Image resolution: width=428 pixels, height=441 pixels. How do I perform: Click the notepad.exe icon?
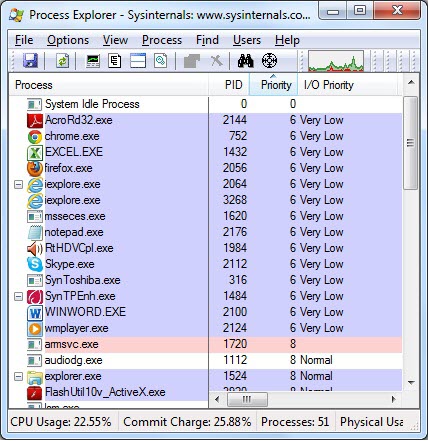35,233
